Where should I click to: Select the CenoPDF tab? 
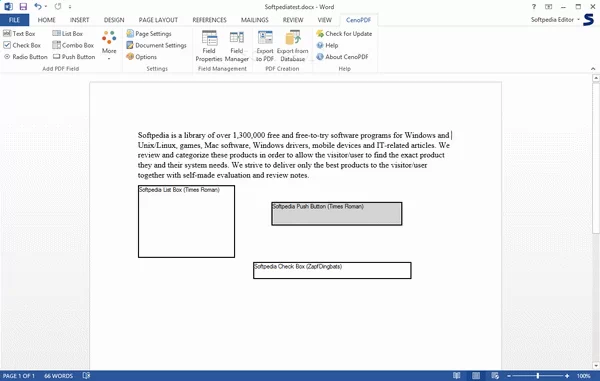(358, 20)
